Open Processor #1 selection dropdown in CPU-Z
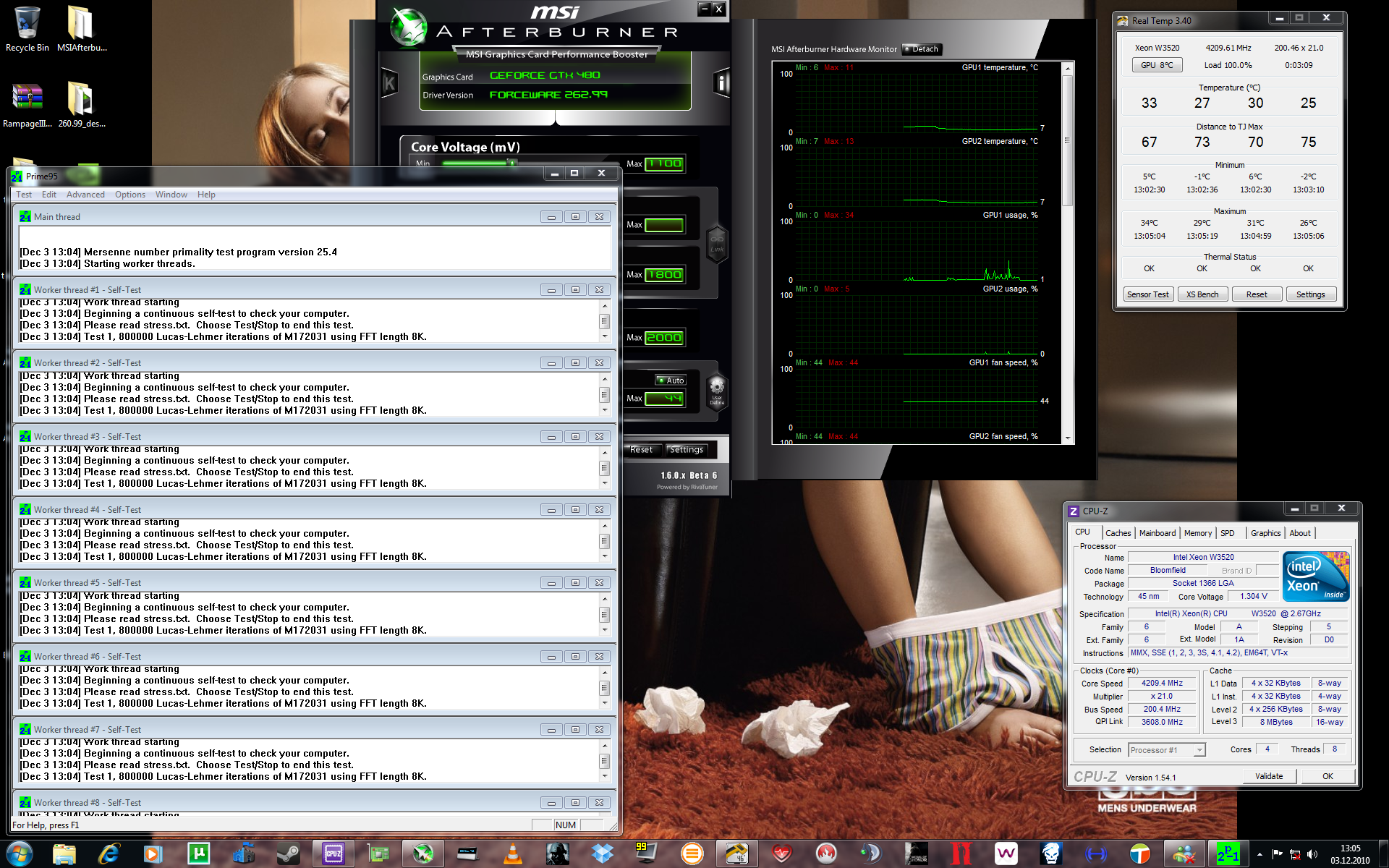1389x868 pixels. [1167, 750]
